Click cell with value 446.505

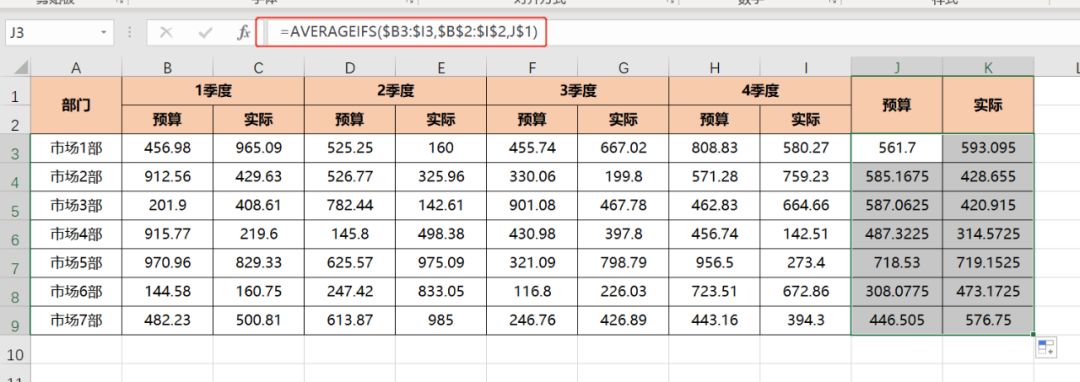[x=897, y=321]
